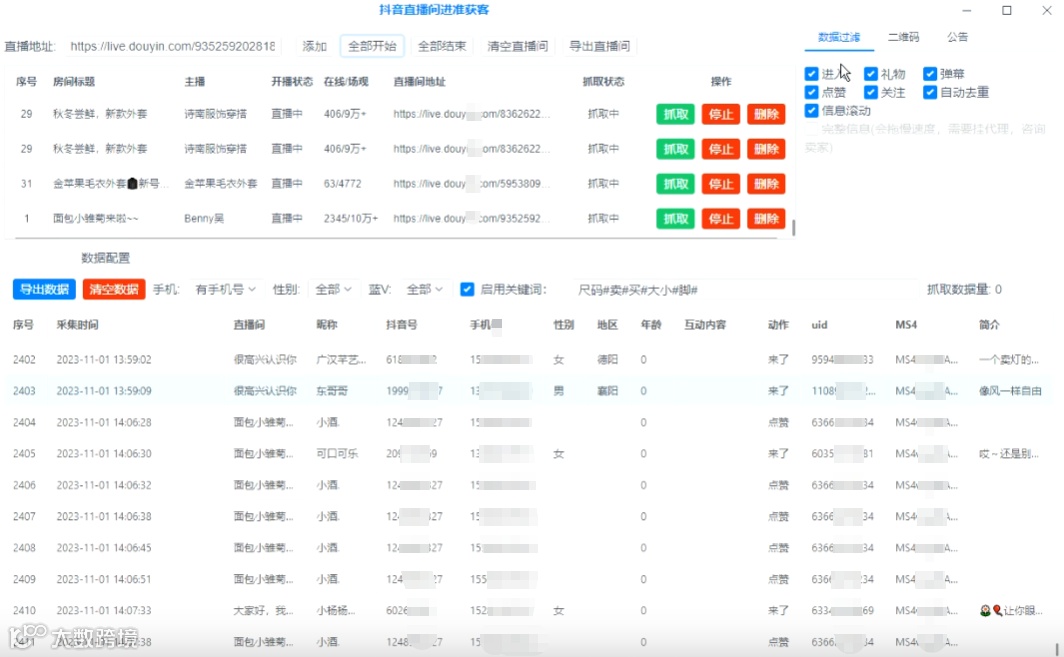This screenshot has height=657, width=1064.
Task: Click 删除 for Benny吴 row
Action: [x=766, y=219]
